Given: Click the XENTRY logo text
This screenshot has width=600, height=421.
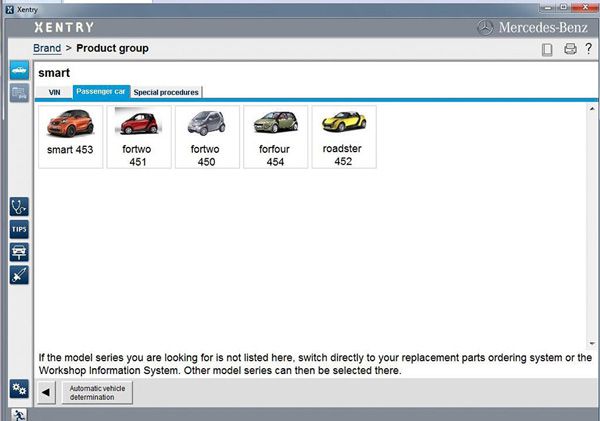Looking at the screenshot, I should (x=64, y=27).
